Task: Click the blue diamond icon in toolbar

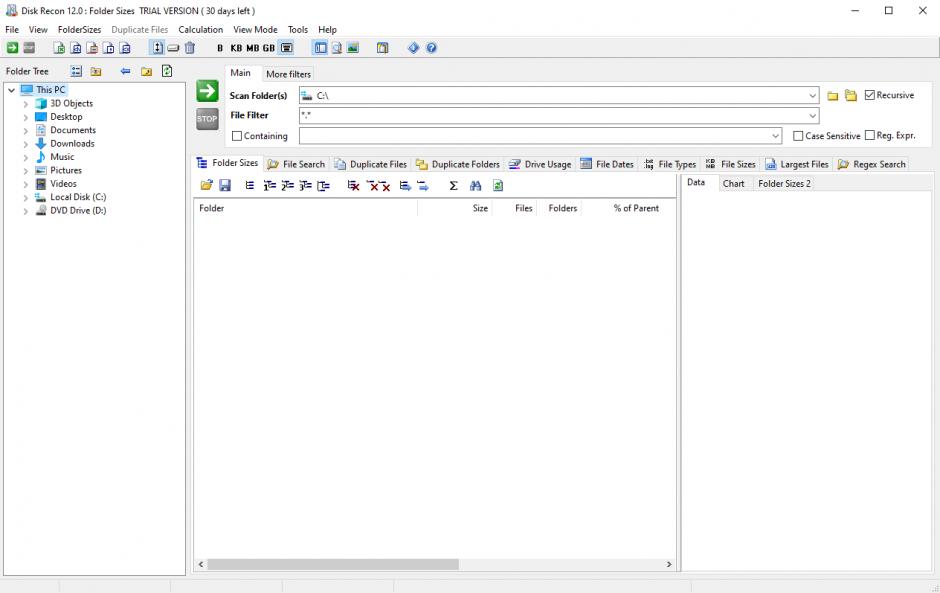Action: (414, 48)
